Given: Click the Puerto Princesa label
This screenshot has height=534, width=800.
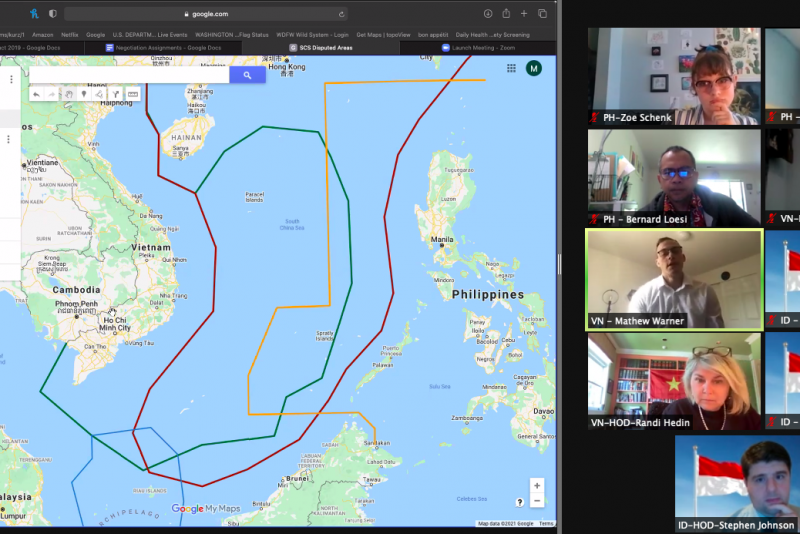Looking at the screenshot, I should (x=391, y=351).
